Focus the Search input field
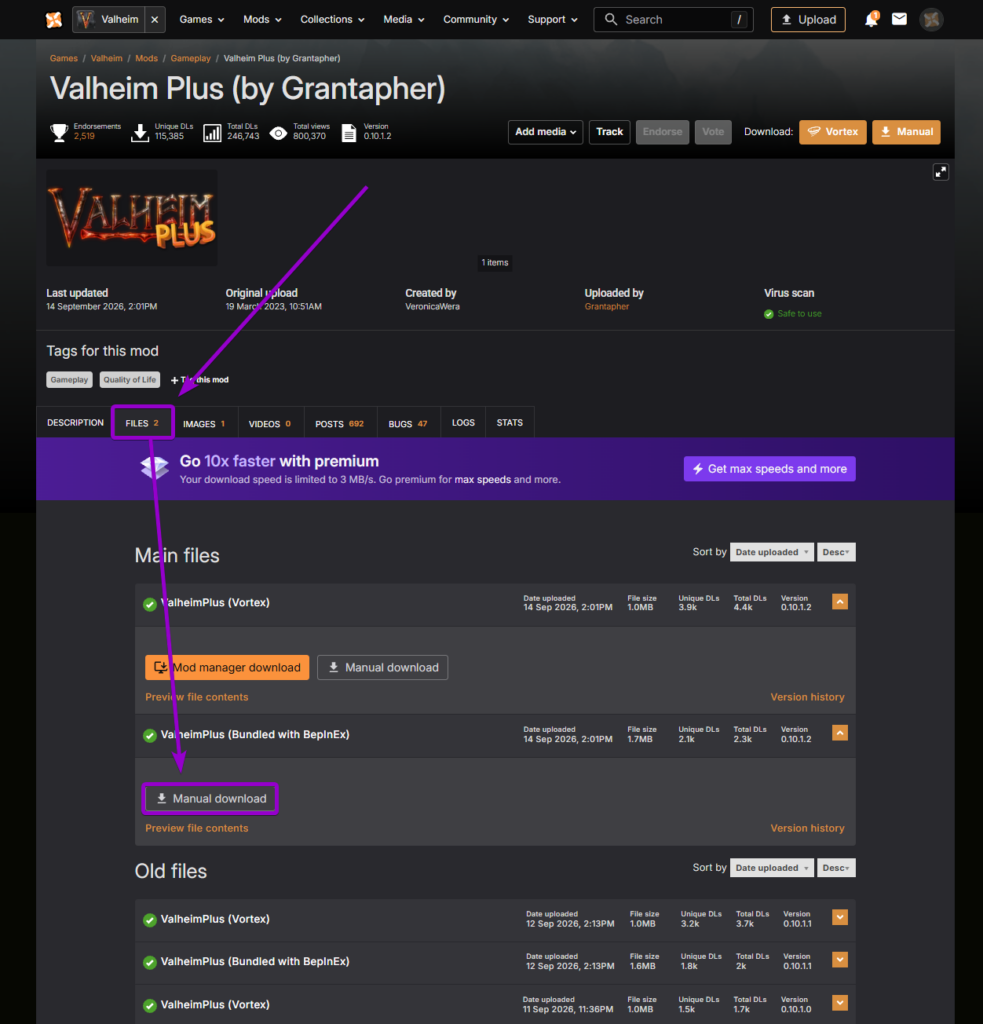 [x=673, y=20]
